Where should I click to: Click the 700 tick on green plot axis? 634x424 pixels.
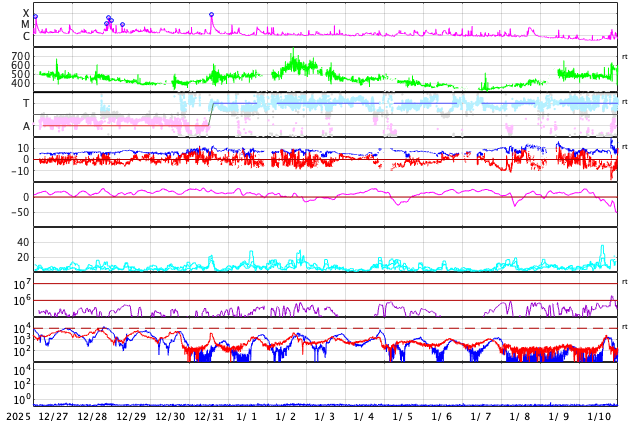click(20, 57)
